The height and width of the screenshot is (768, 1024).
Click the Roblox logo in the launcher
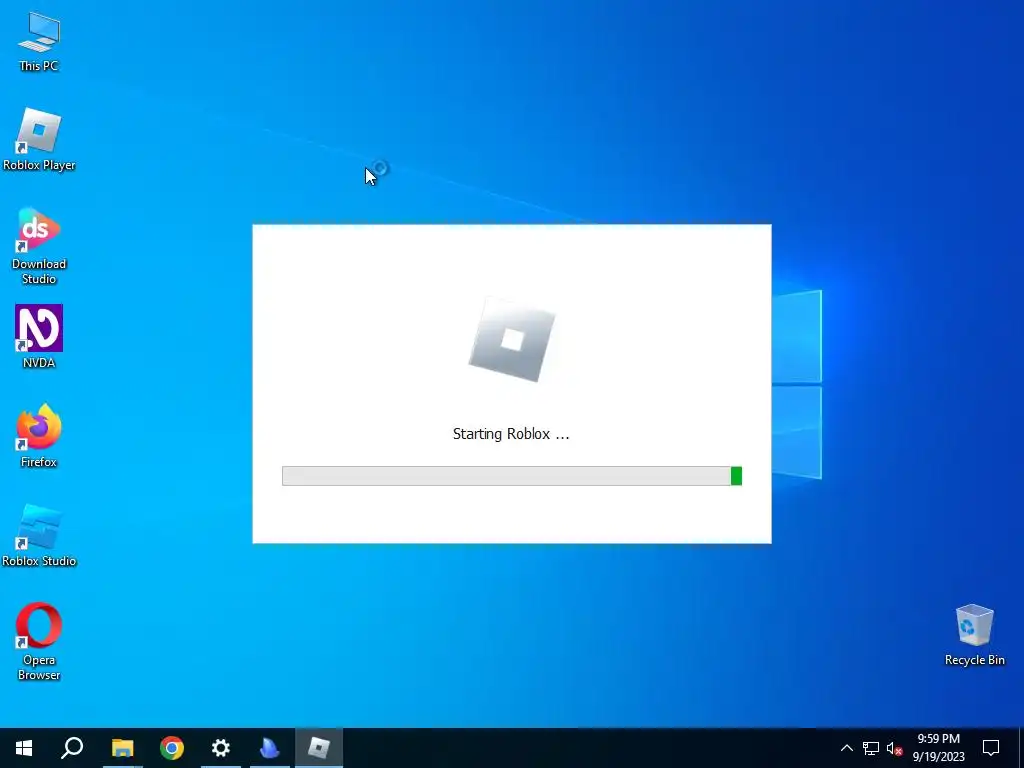tap(512, 340)
